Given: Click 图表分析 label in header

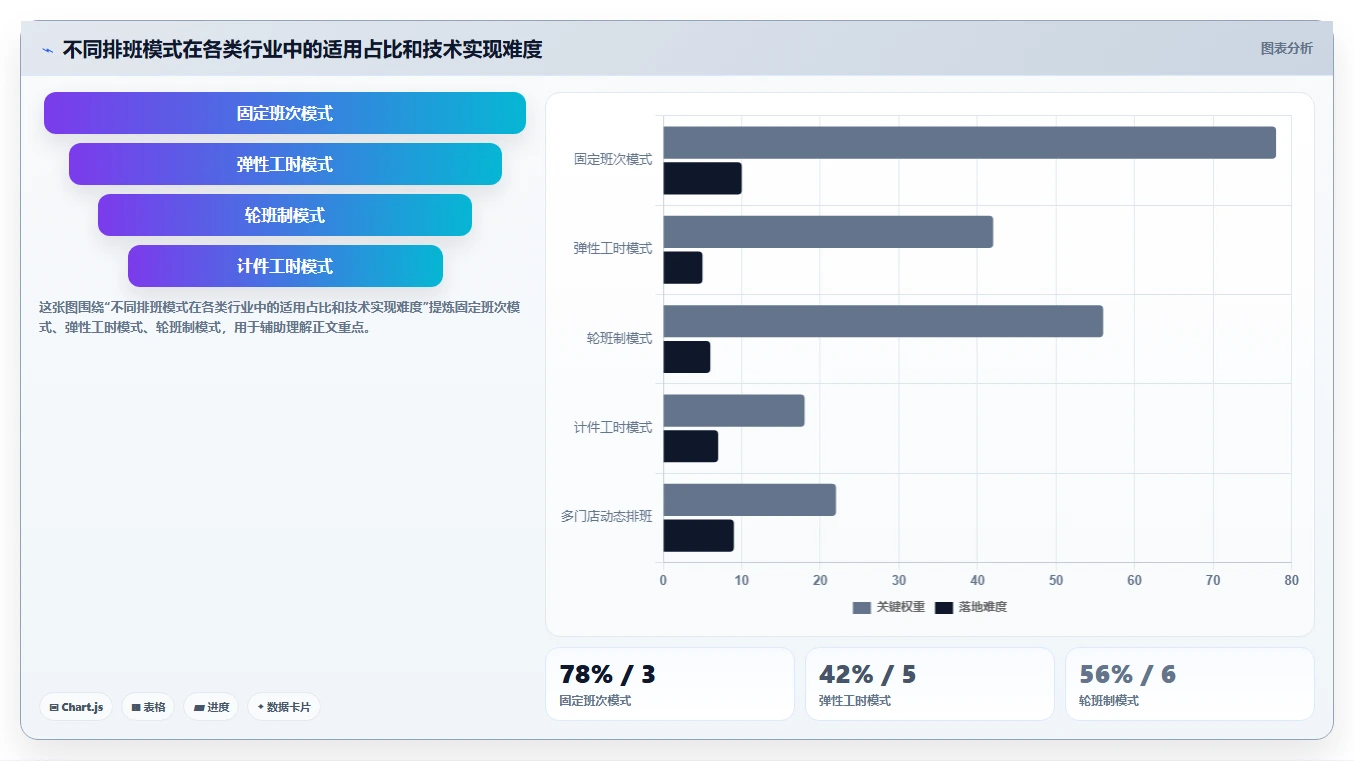Looking at the screenshot, I should [1286, 48].
